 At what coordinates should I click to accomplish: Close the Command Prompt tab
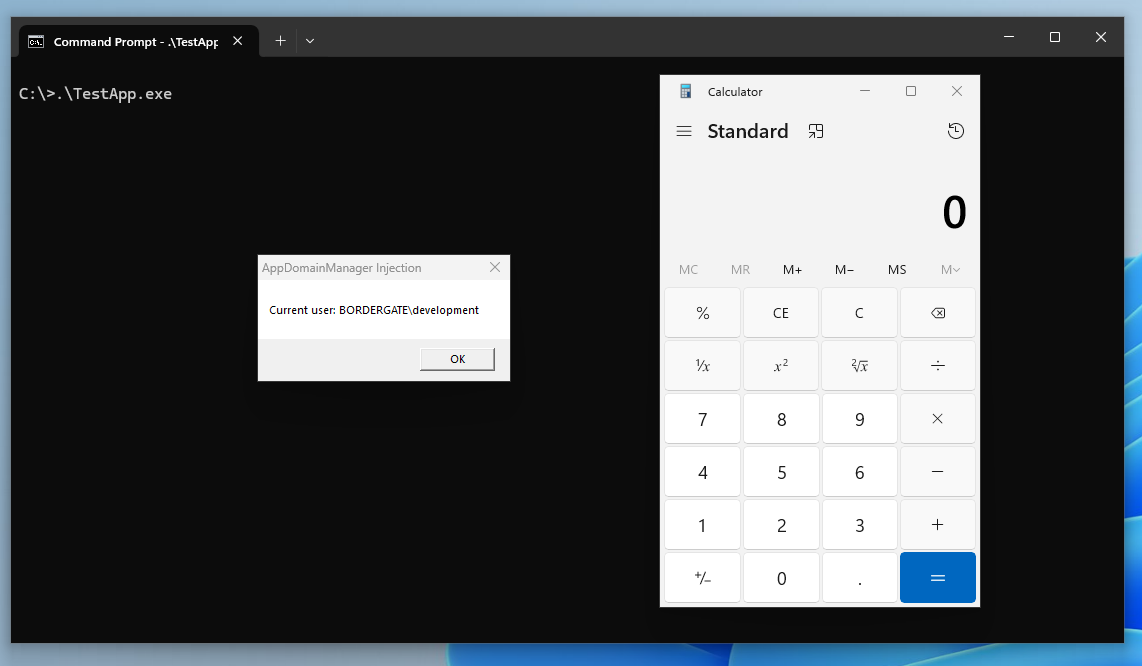[238, 41]
